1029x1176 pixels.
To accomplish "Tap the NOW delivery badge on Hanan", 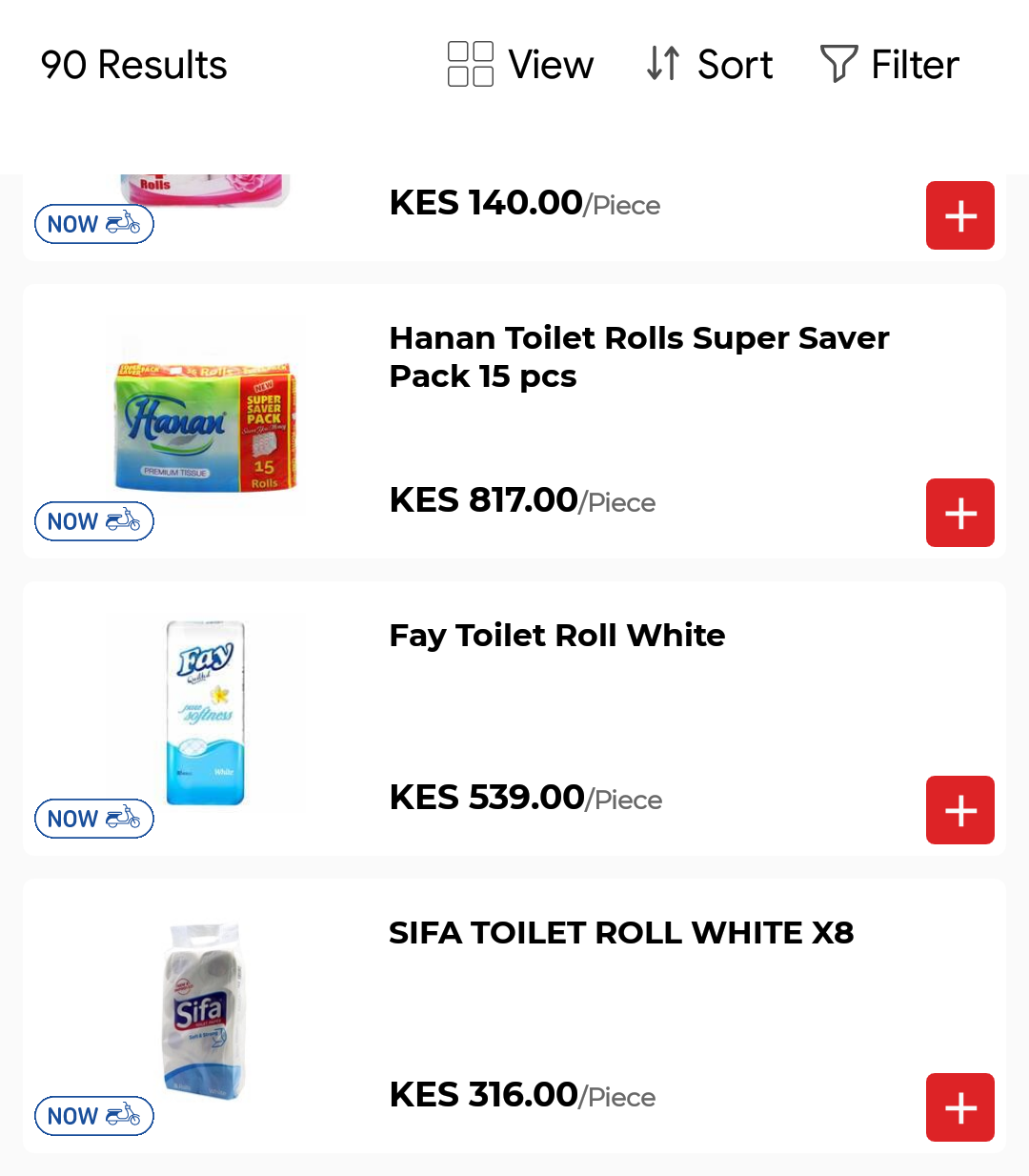I will pyautogui.click(x=94, y=521).
